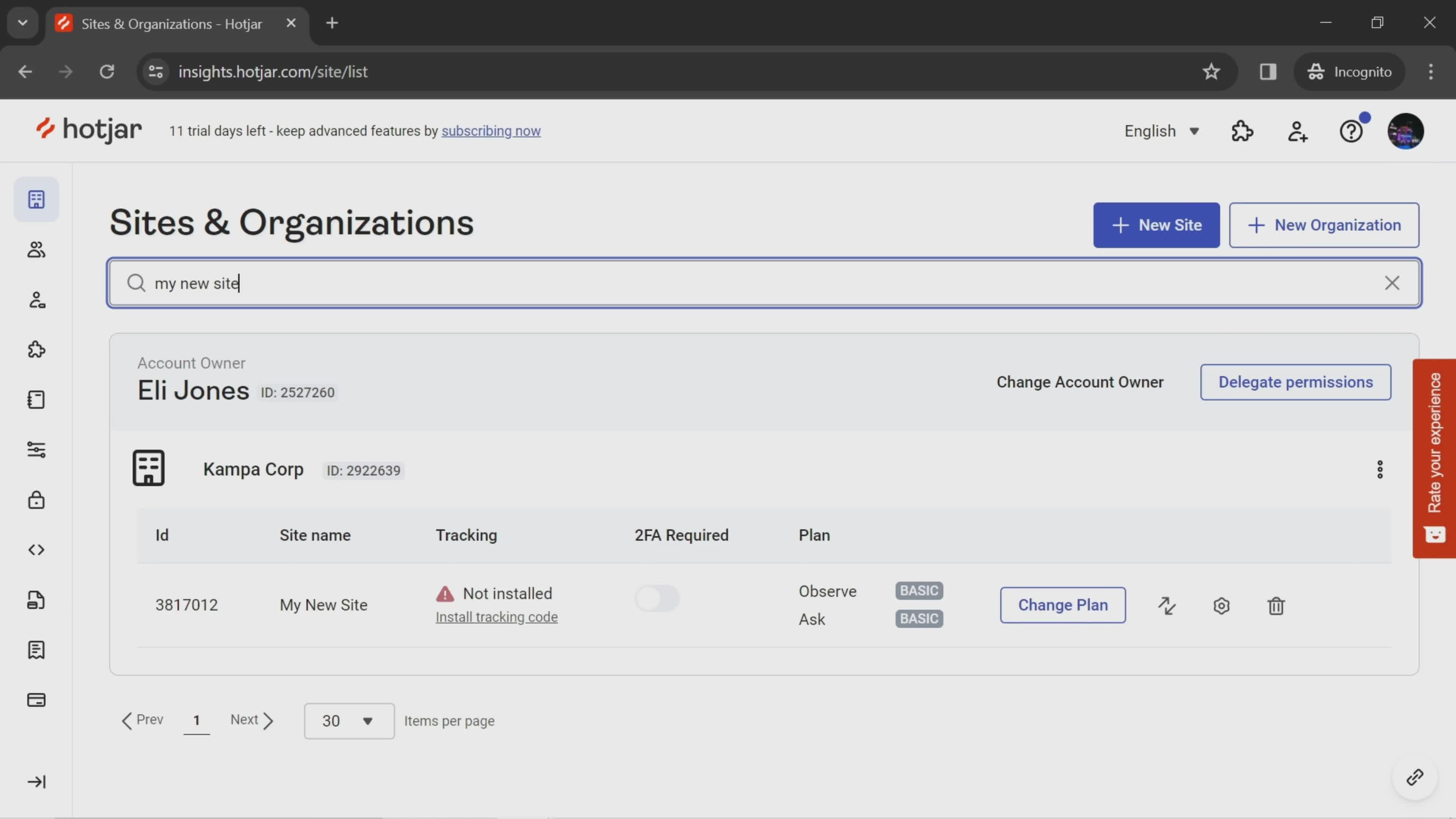The height and width of the screenshot is (819, 1456).
Task: Click the Rate your experience tab
Action: [x=1434, y=458]
